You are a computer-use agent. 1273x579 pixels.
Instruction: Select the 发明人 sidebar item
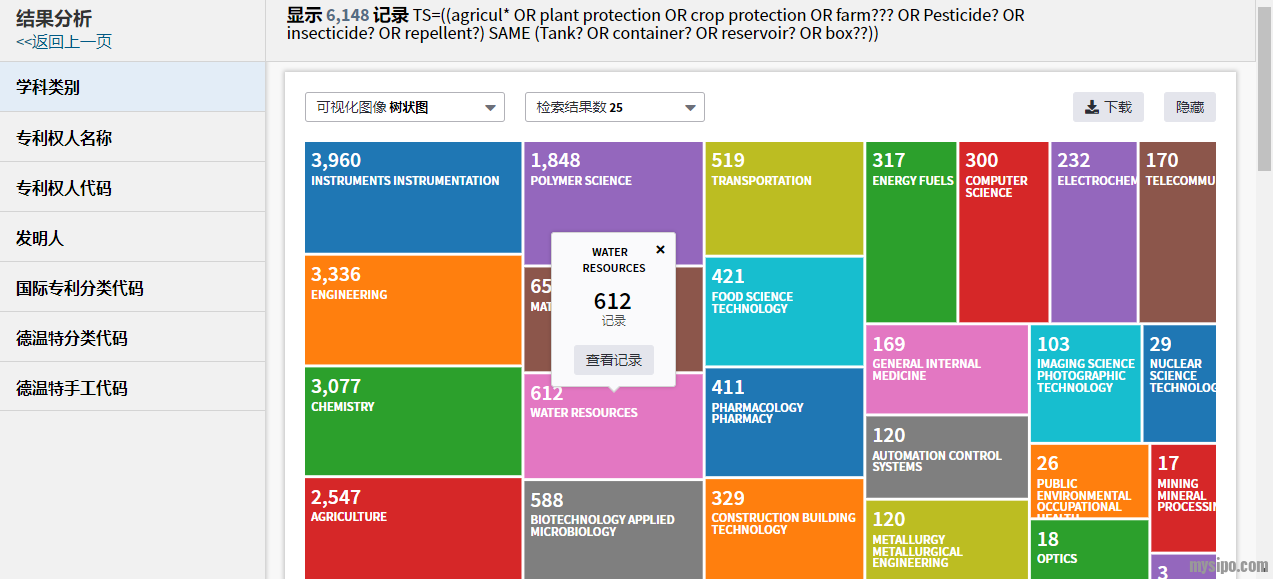(133, 237)
